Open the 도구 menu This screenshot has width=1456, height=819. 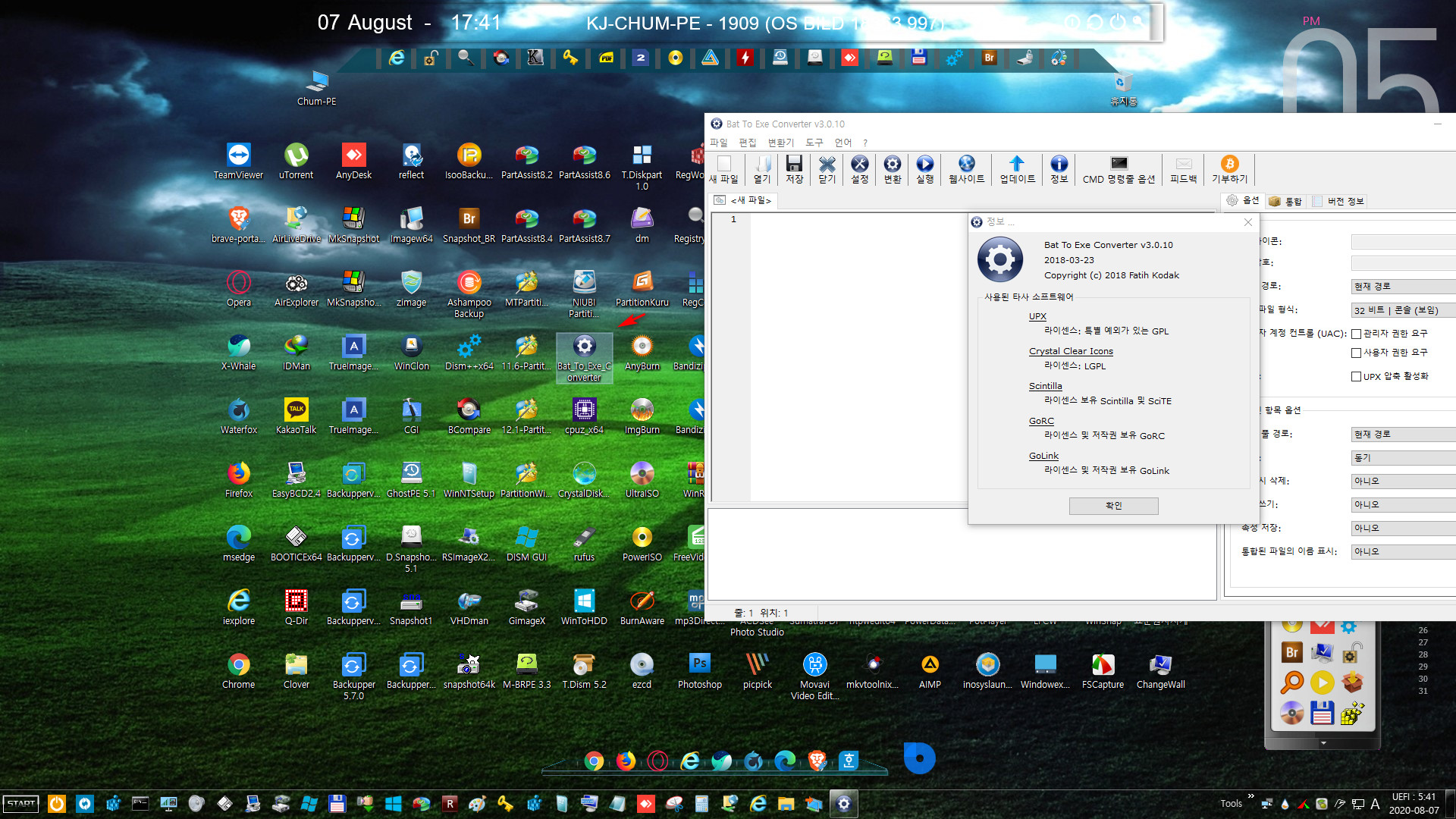814,143
